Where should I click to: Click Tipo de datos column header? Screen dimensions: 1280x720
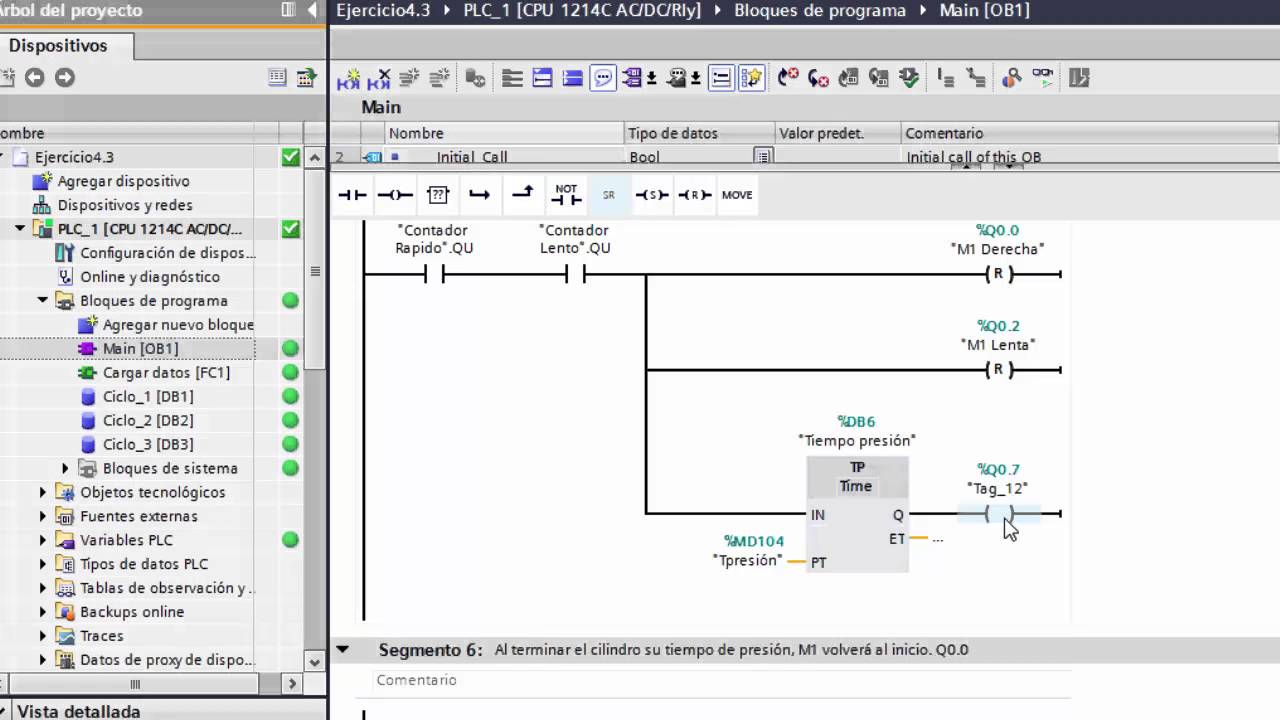point(699,133)
